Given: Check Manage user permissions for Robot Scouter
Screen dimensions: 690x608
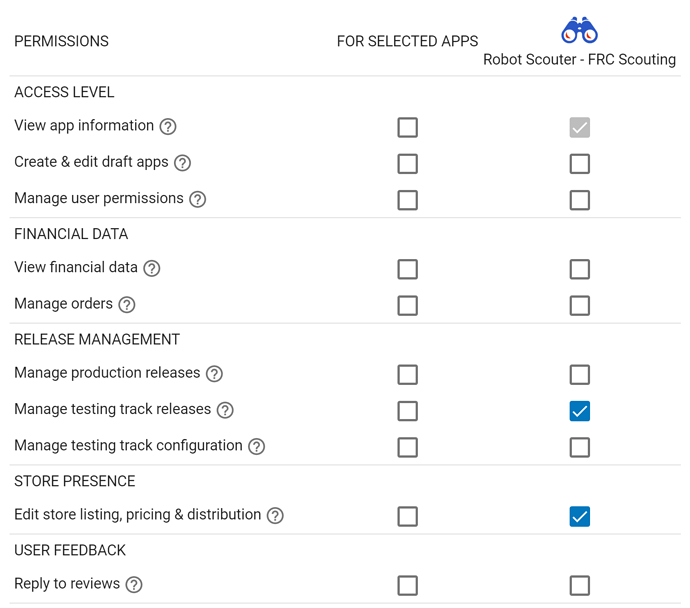Looking at the screenshot, I should click(x=580, y=200).
